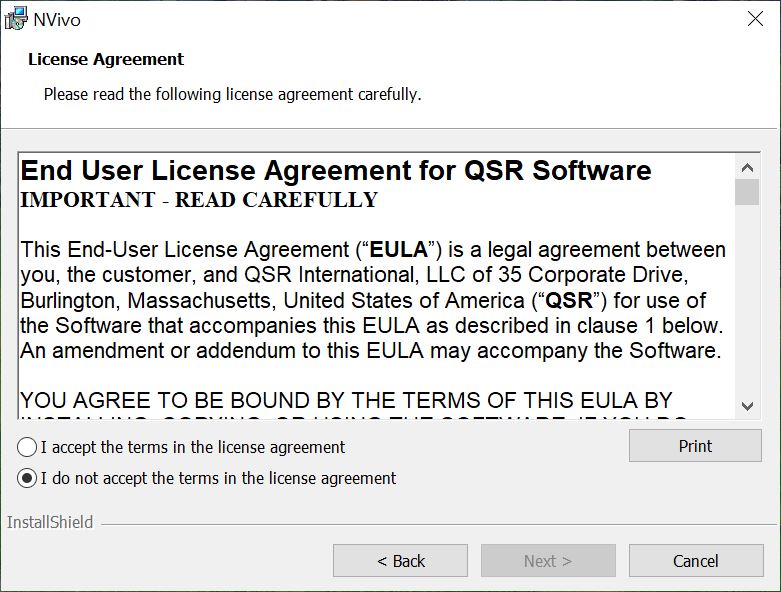Click the 'License Agreement' header title
Screen dimensions: 781x592
click(x=106, y=59)
